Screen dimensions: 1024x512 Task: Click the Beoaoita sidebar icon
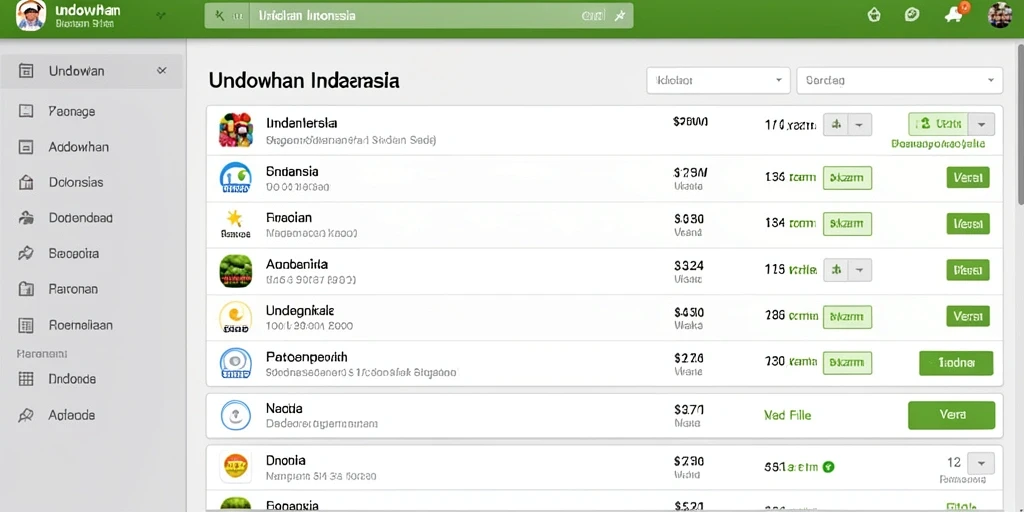point(26,253)
